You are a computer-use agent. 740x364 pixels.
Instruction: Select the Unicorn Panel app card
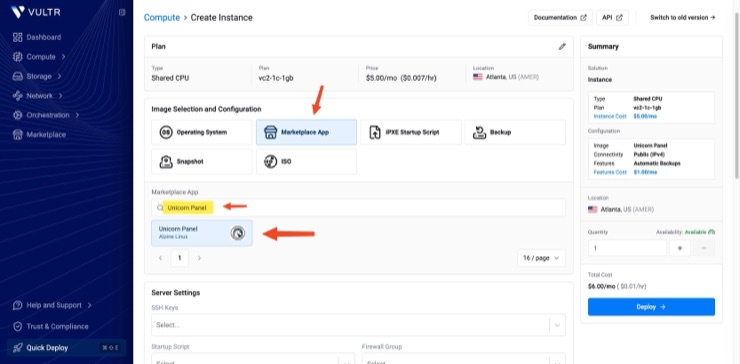[x=202, y=233]
